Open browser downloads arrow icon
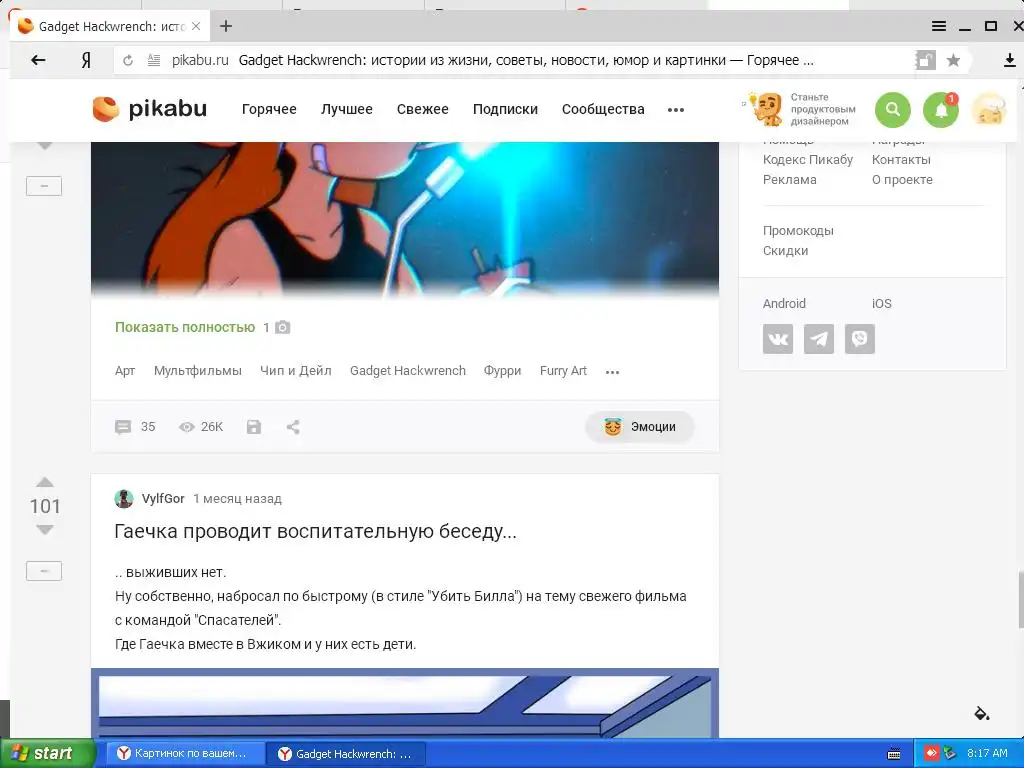The image size is (1024, 768). point(1010,61)
